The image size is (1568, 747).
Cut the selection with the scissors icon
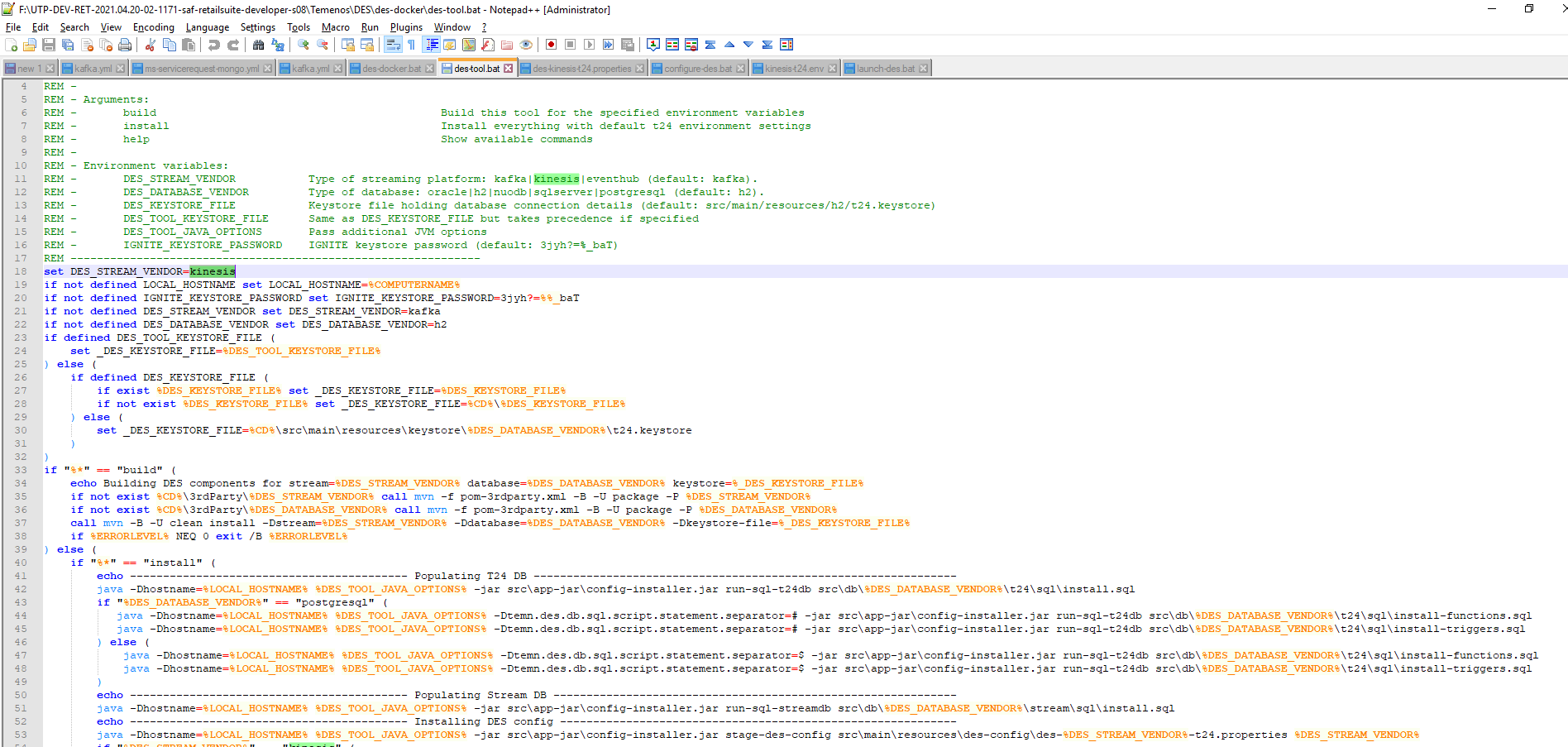point(151,45)
